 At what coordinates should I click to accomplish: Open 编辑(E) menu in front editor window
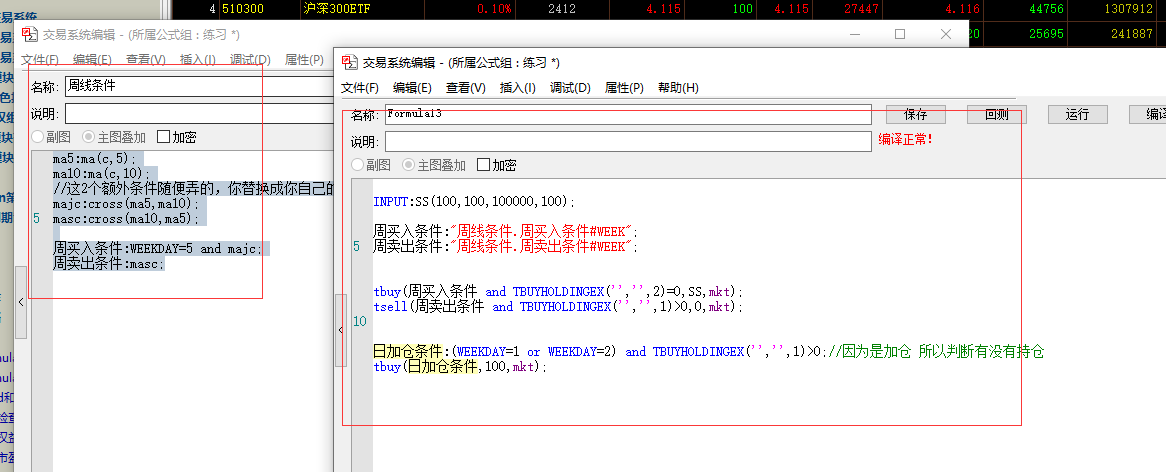pos(413,88)
